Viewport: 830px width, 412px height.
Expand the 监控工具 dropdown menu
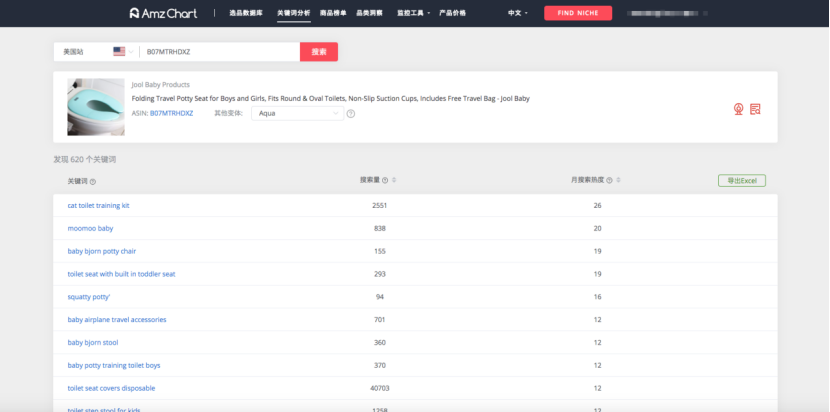413,13
